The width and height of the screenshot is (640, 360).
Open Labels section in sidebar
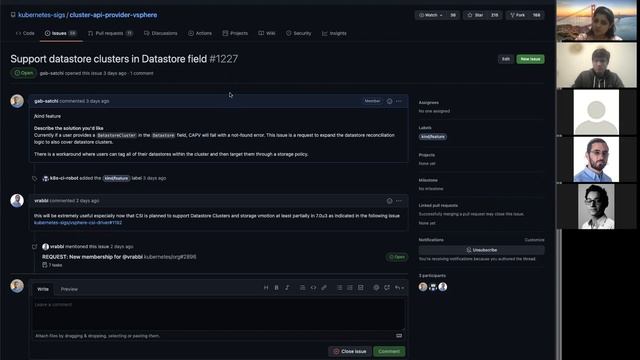click(x=425, y=128)
